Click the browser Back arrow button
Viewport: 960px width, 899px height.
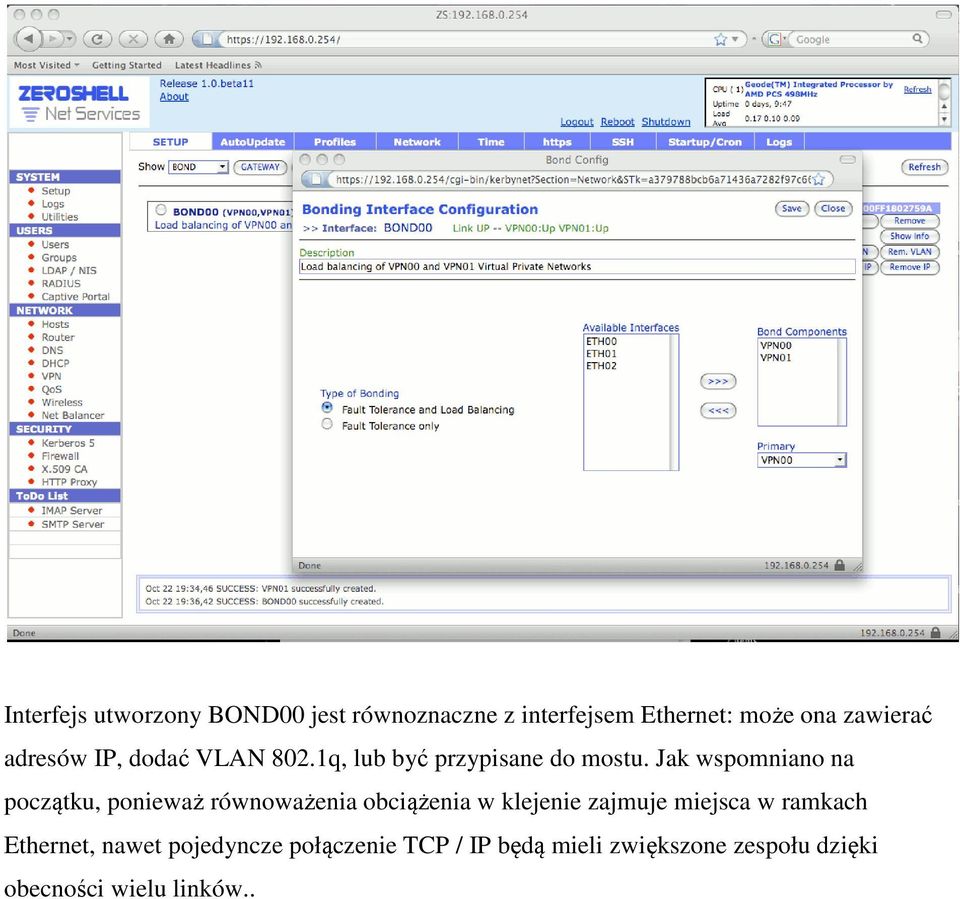coord(28,39)
